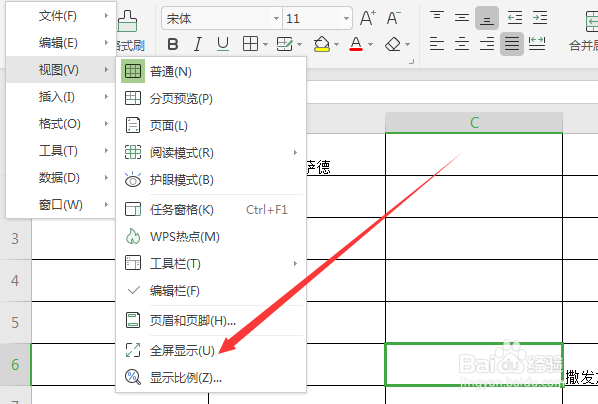Click the distributed alignment icon
598x404 pixels.
537,44
